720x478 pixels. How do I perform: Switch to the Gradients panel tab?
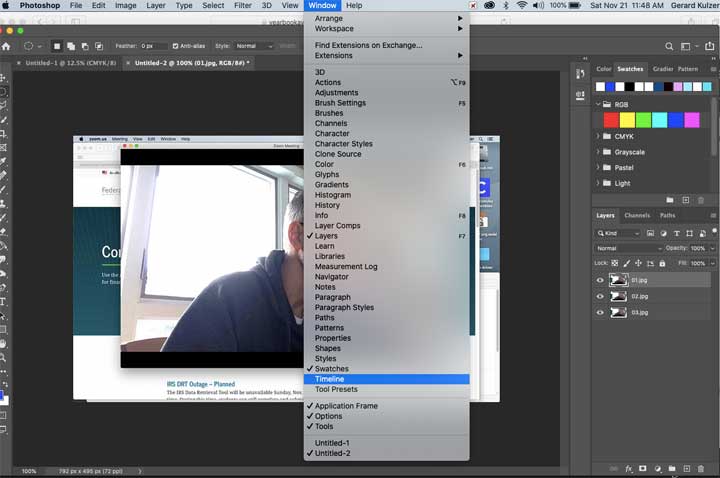[x=663, y=69]
